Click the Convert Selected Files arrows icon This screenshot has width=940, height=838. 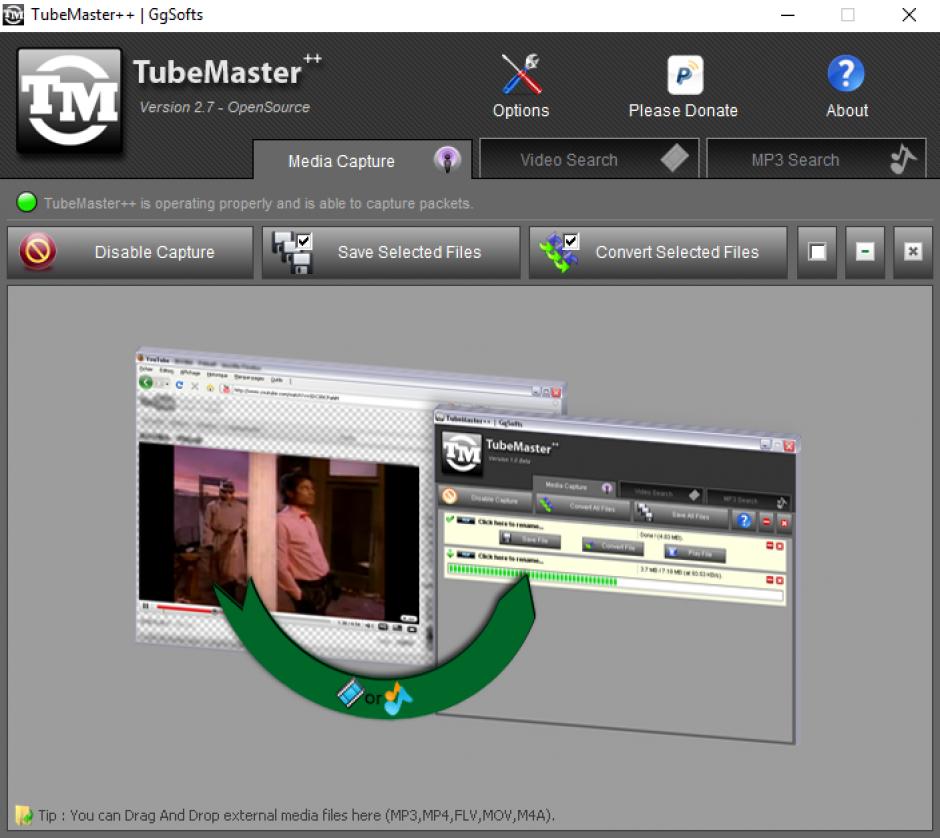click(x=559, y=252)
